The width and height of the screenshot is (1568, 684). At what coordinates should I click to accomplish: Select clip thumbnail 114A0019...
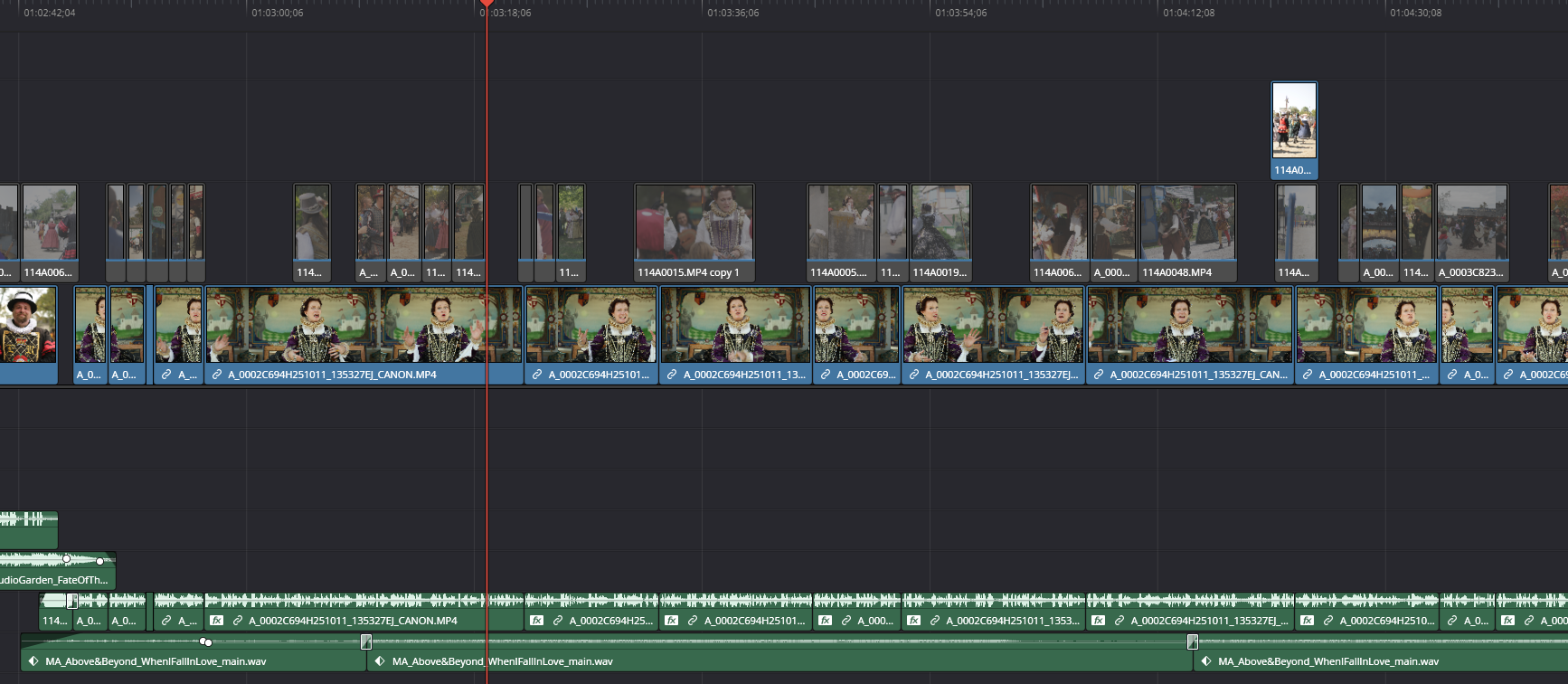pyautogui.click(x=940, y=223)
